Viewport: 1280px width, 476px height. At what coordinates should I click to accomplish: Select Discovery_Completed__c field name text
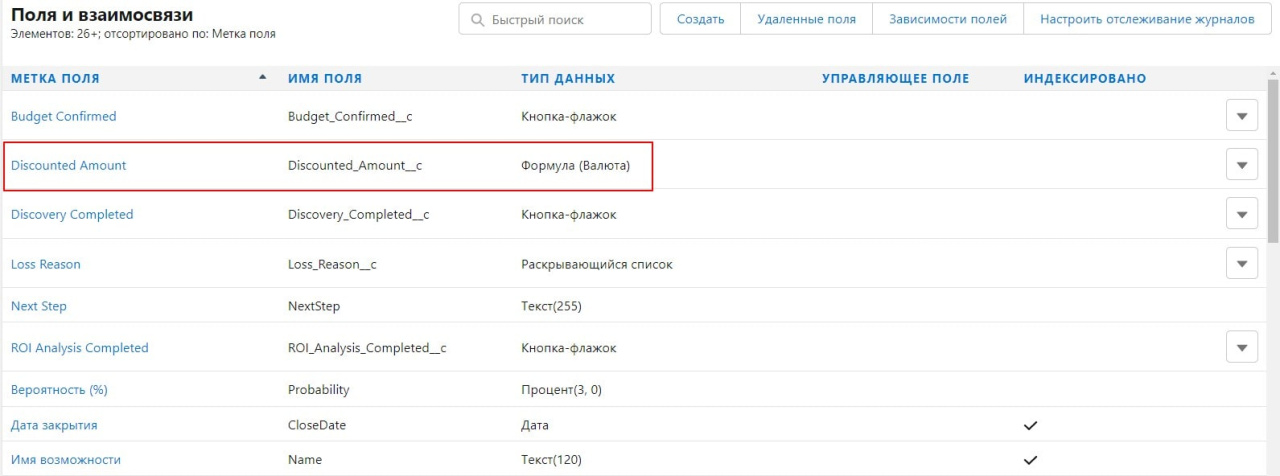358,214
